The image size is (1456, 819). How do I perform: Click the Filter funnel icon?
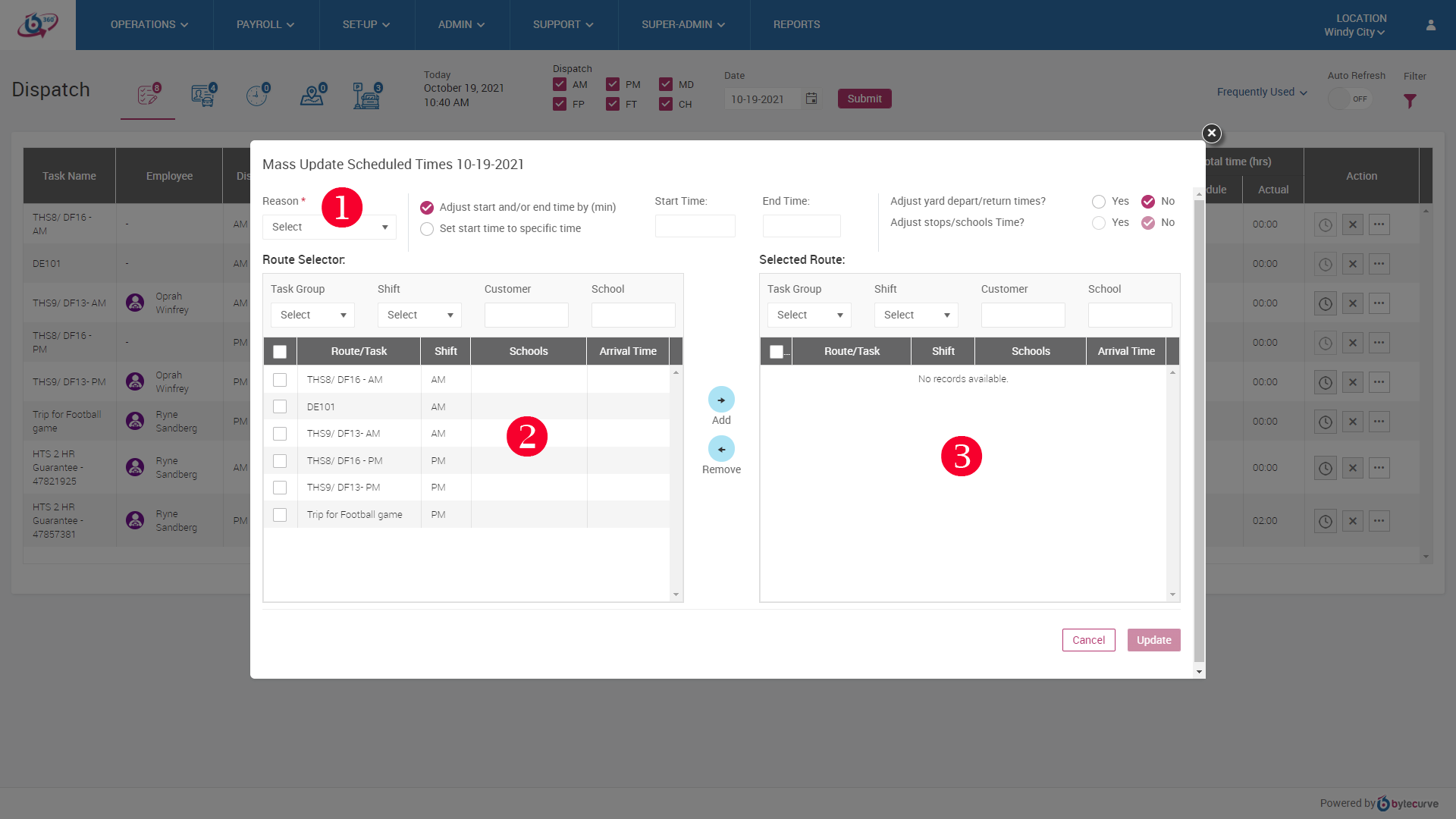point(1410,101)
